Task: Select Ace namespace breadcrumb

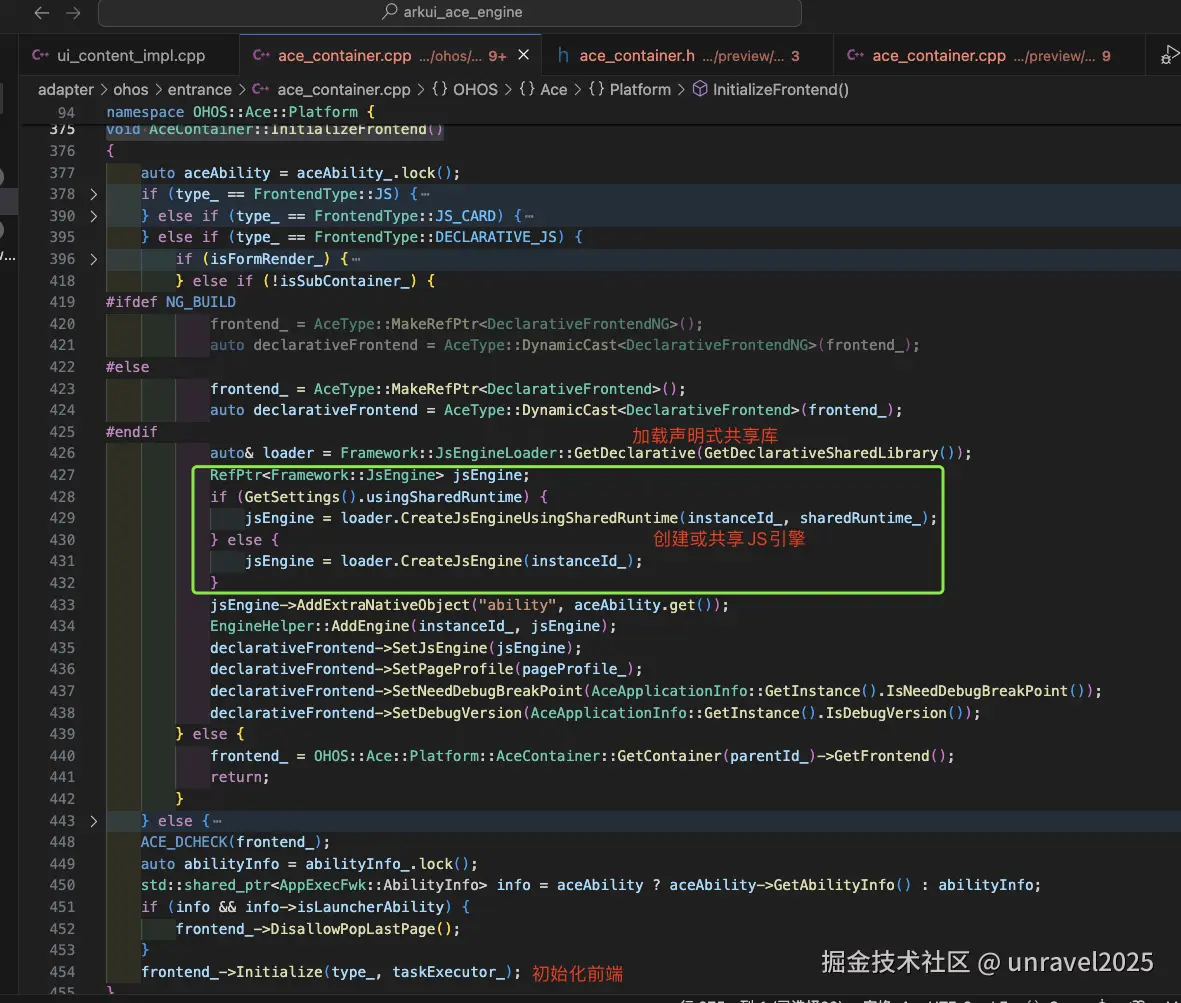Action: 554,90
